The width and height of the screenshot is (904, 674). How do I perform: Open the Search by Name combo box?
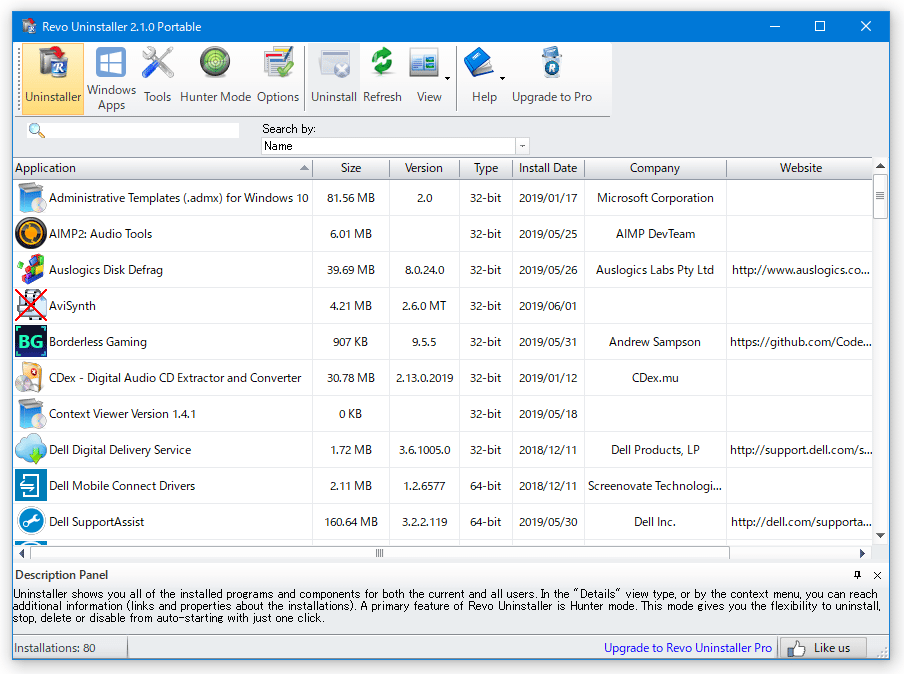[x=395, y=146]
